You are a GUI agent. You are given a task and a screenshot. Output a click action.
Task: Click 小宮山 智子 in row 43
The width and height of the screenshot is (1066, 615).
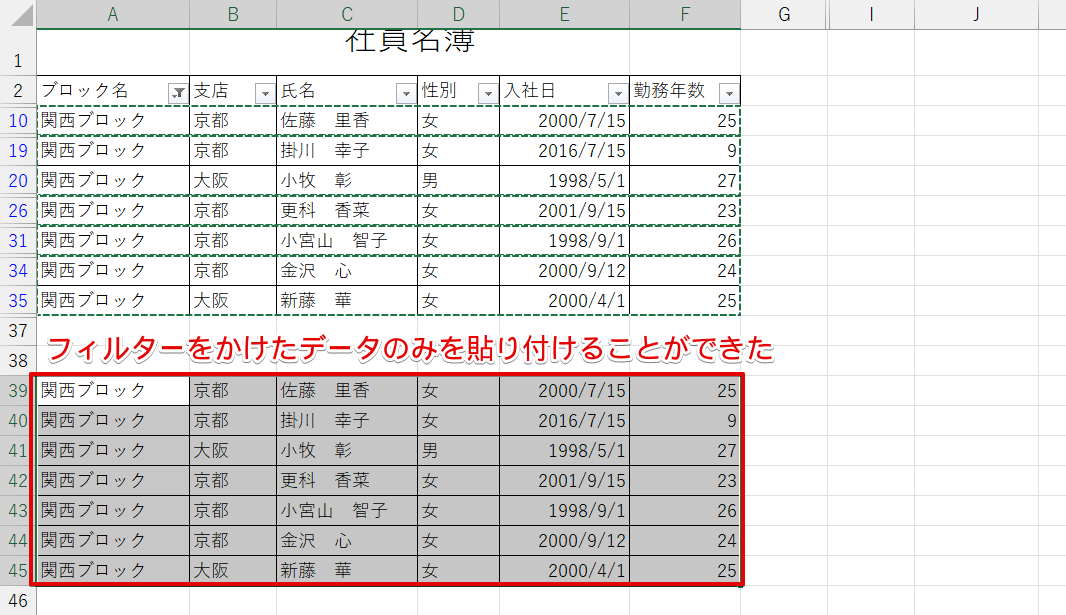[x=334, y=510]
